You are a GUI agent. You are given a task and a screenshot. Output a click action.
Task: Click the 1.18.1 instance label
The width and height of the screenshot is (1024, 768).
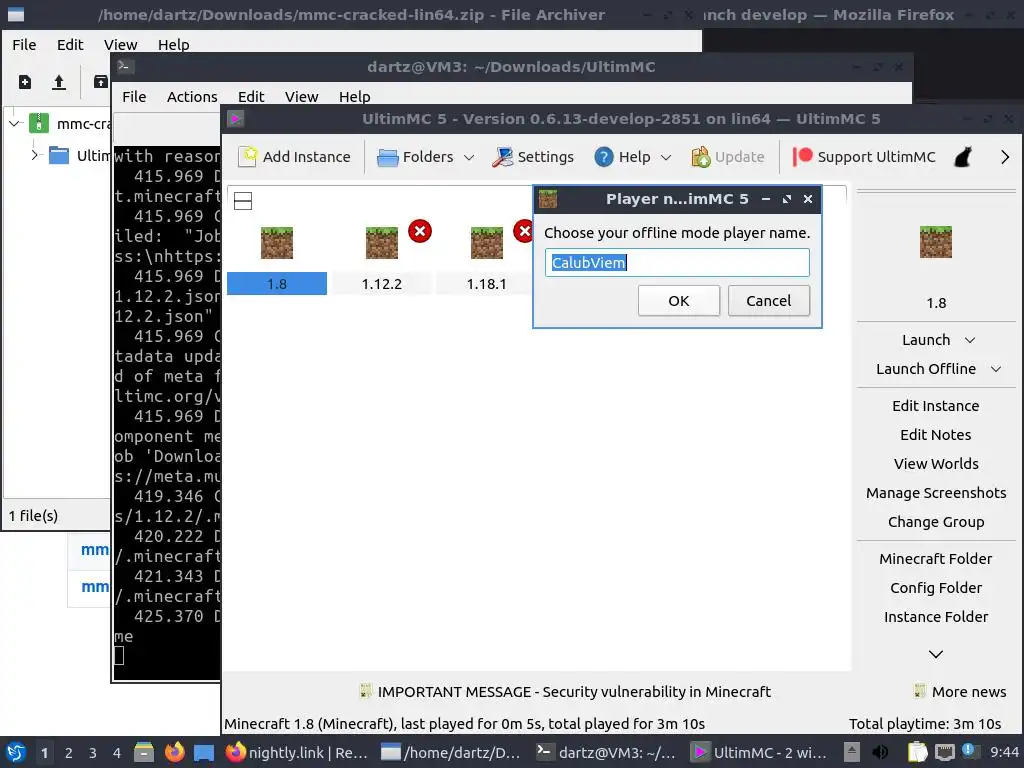coord(487,284)
